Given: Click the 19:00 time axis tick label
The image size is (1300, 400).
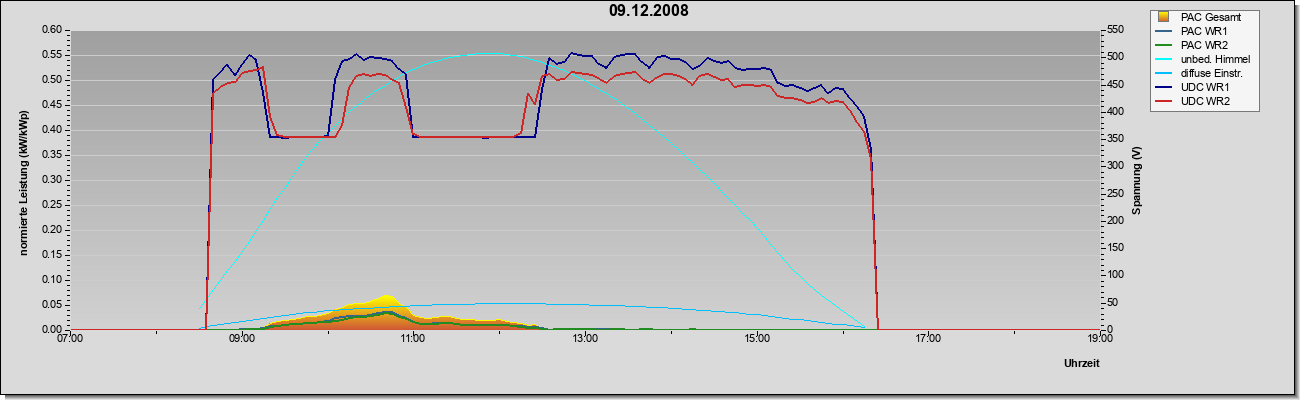Looking at the screenshot, I should point(1100,340).
